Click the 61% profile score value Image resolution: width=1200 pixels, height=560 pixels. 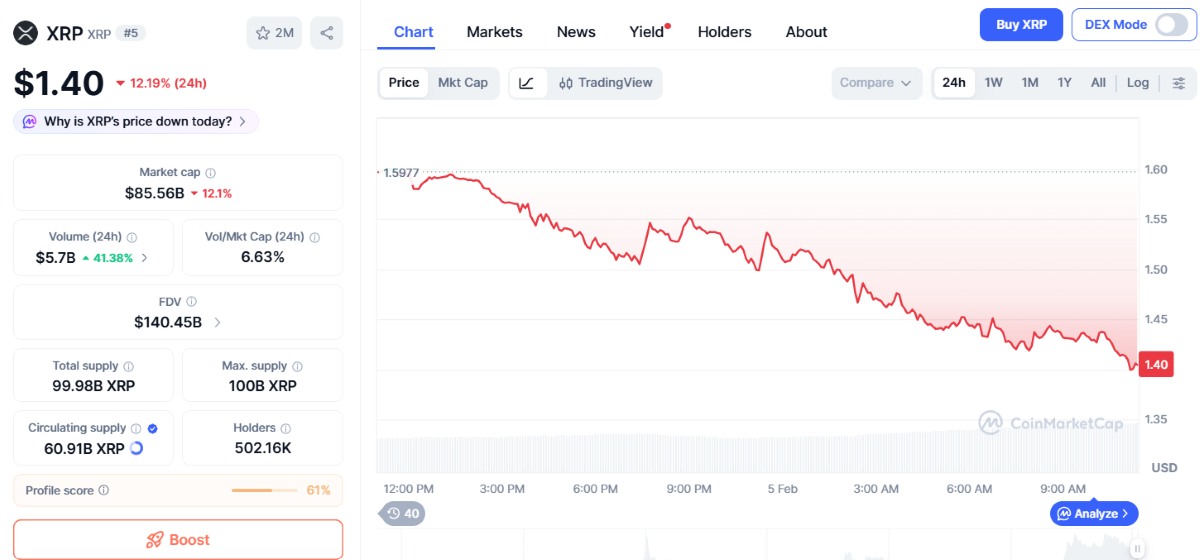pos(319,491)
